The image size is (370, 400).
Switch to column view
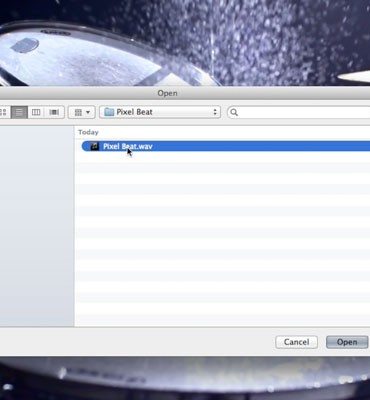[x=36, y=112]
